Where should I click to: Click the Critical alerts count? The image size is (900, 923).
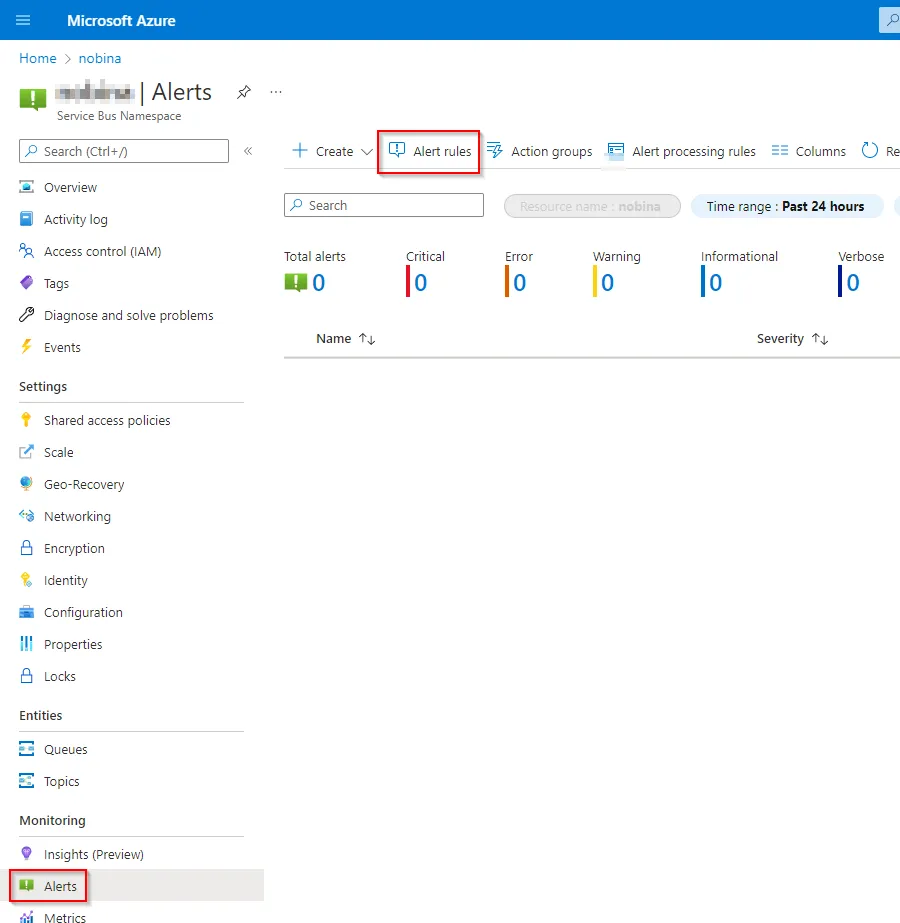tap(420, 283)
